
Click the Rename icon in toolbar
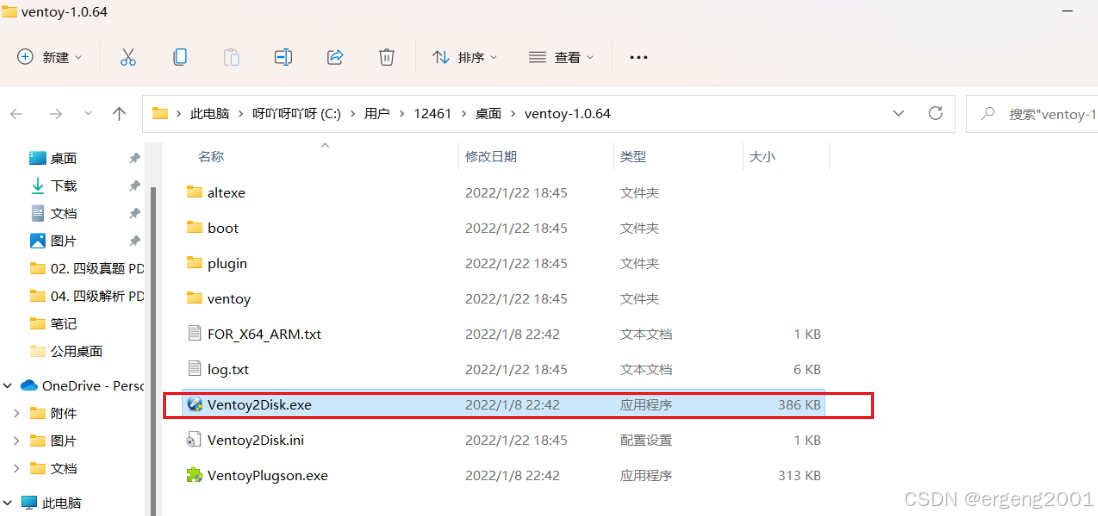pos(283,57)
